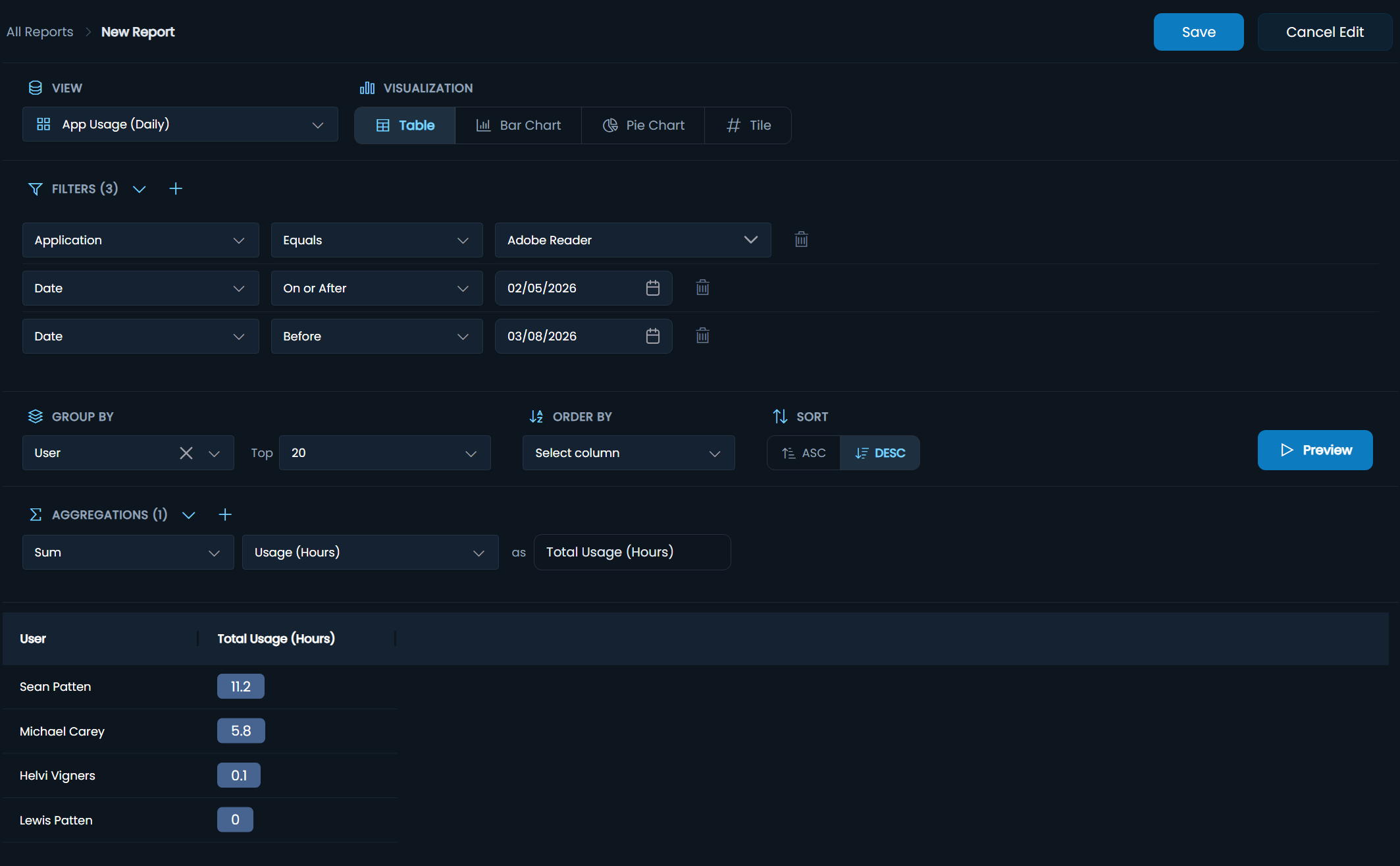Select the Sean Patten row
Viewport: 1400px width, 866px height.
tap(200, 687)
